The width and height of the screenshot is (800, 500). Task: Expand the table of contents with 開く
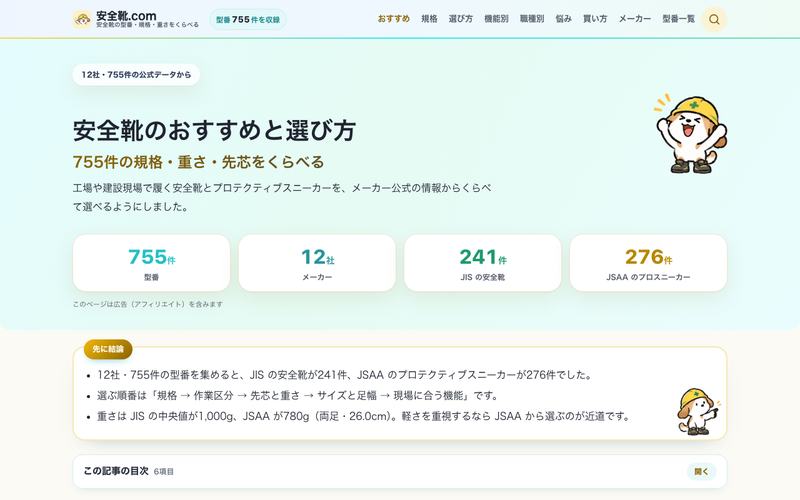[x=701, y=471]
